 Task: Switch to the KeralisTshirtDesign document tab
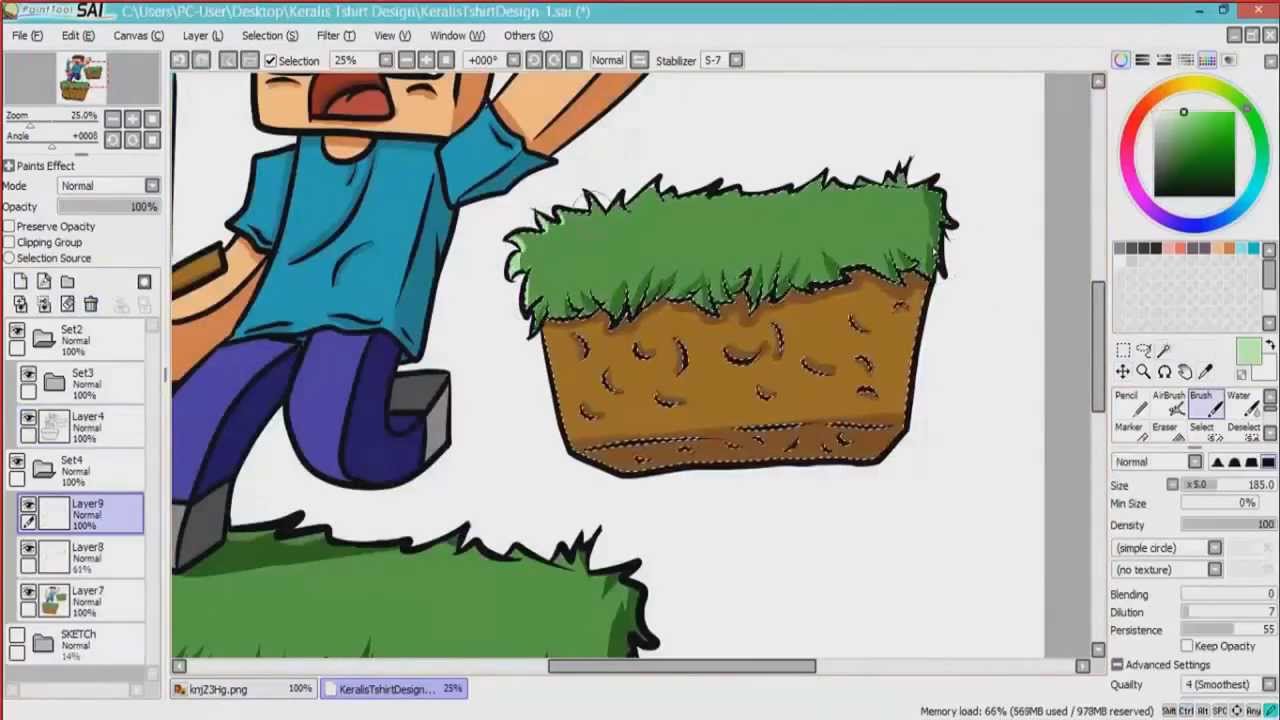coord(395,689)
